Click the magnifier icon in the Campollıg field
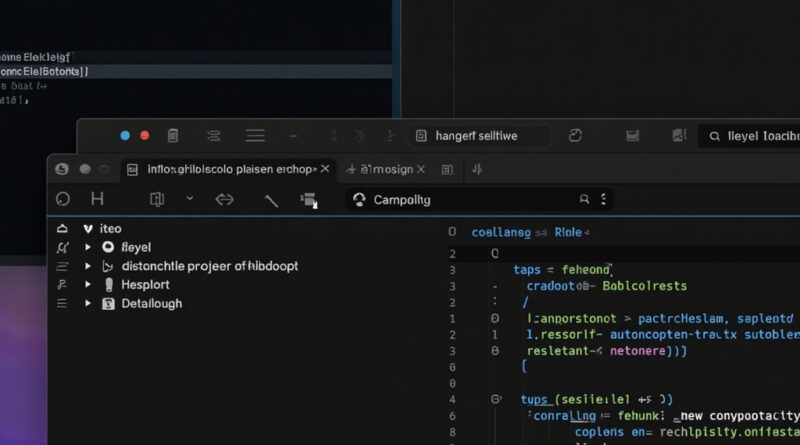 [584, 200]
